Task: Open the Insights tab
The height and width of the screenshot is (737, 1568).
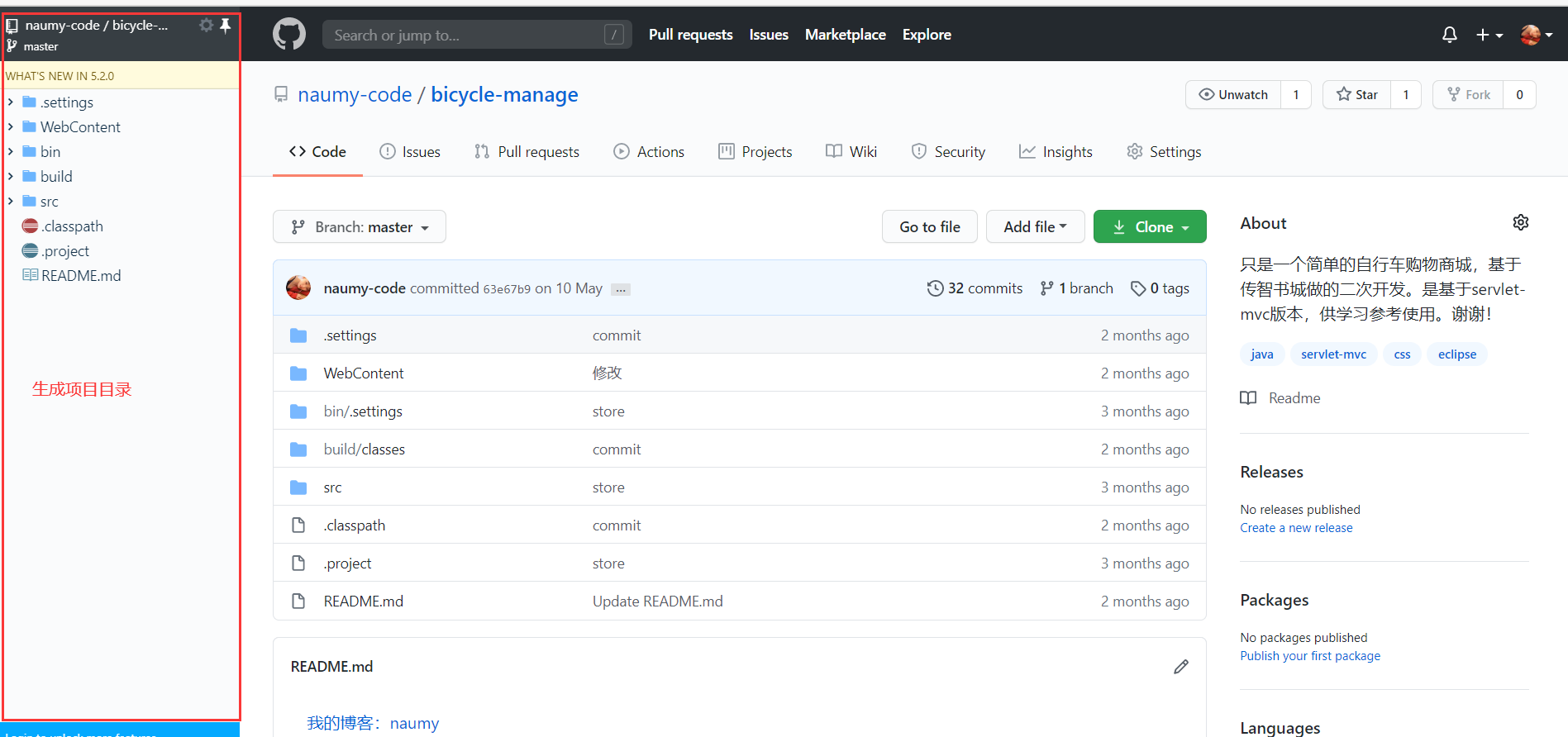Action: (x=1056, y=152)
